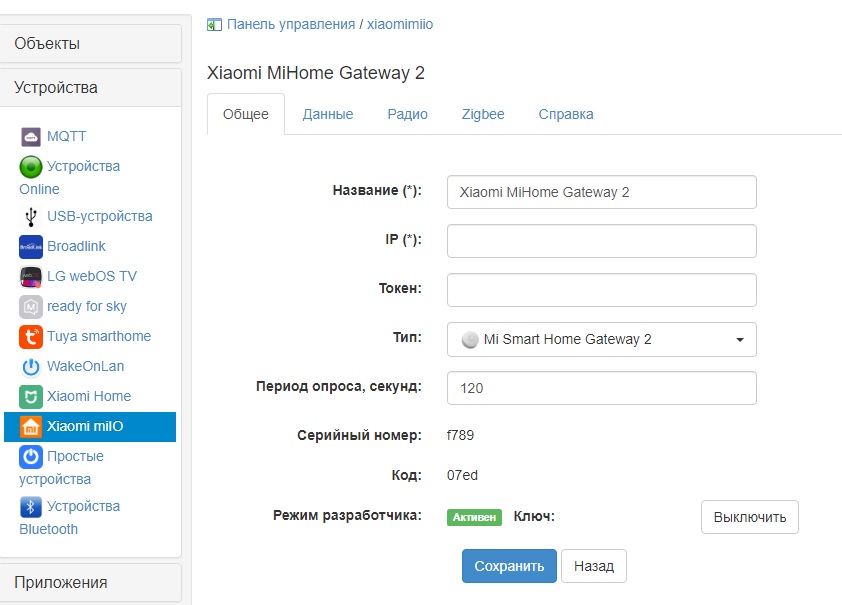
Task: Open the Тип device type dropdown
Action: click(x=601, y=339)
